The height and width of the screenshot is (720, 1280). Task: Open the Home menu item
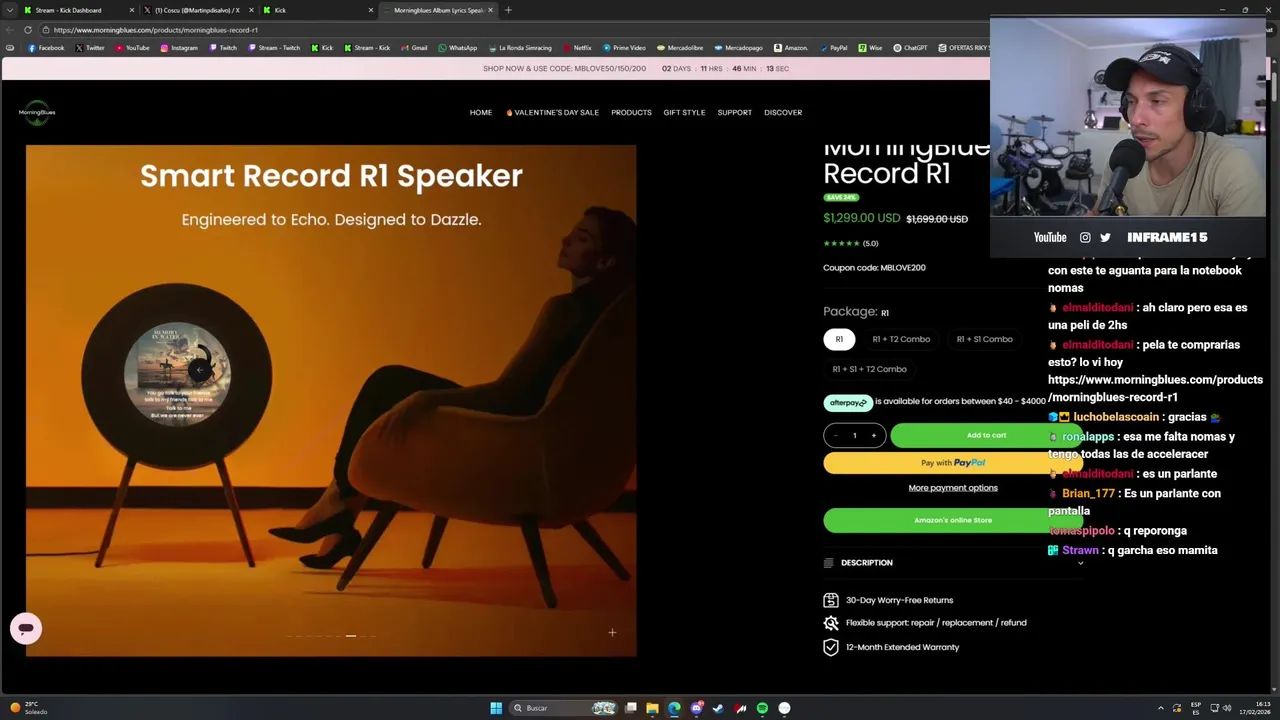click(481, 112)
